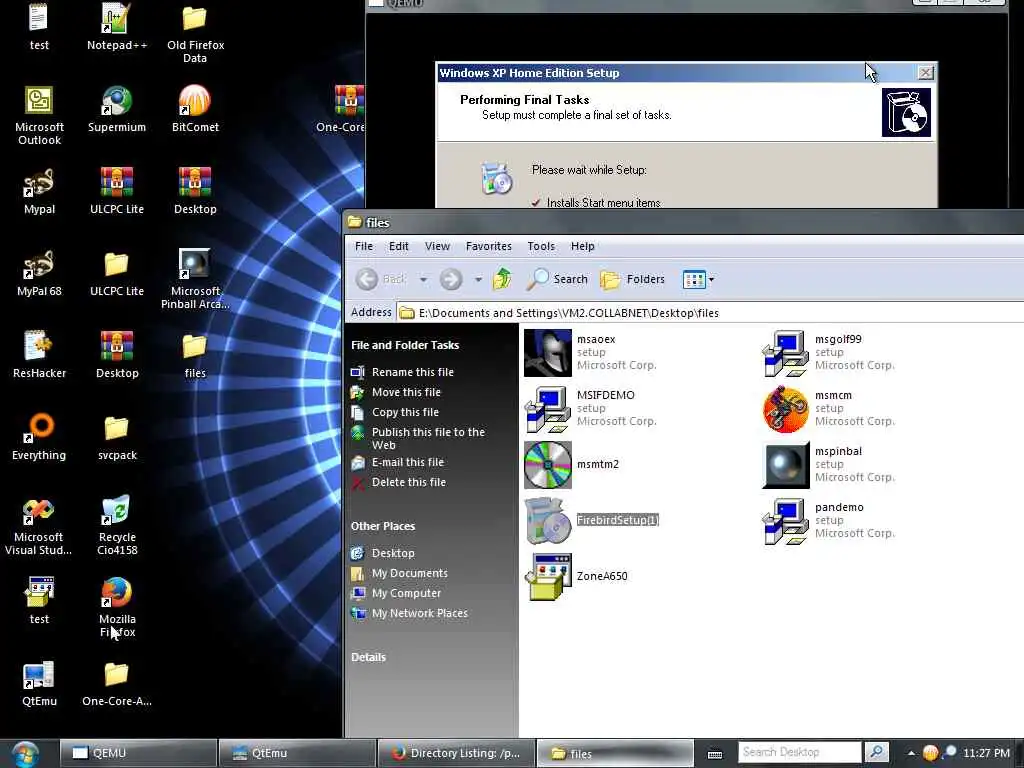Viewport: 1024px width, 768px height.
Task: Click the Address bar path field
Action: click(x=711, y=313)
